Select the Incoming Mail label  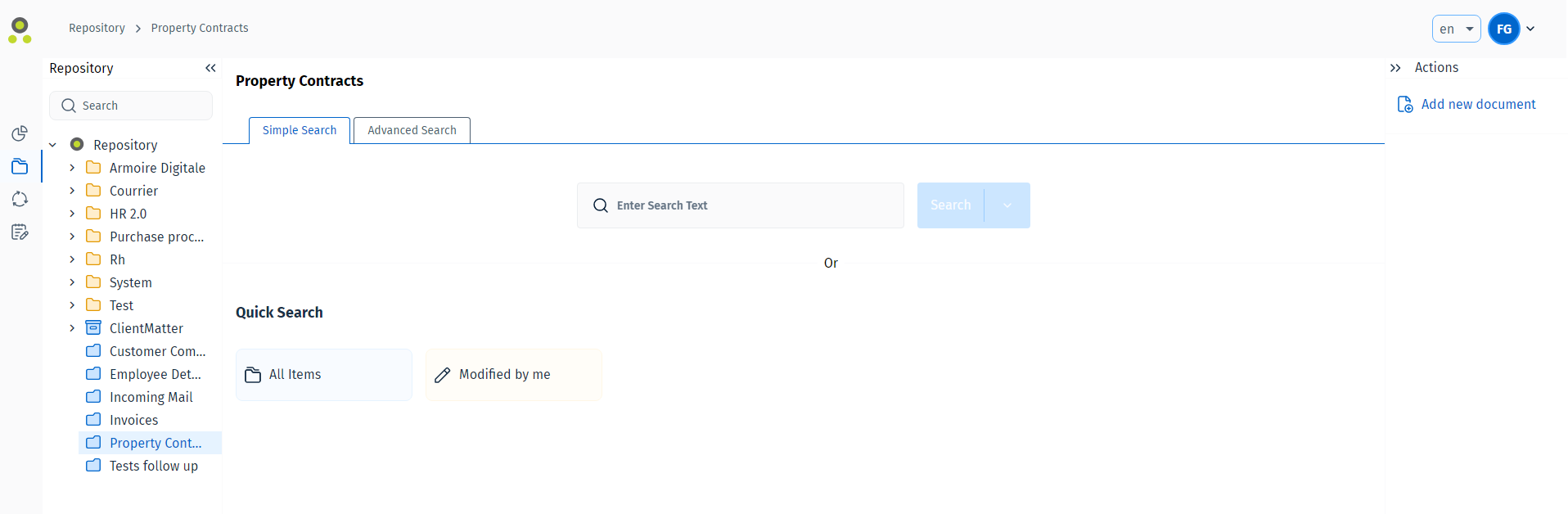tap(151, 397)
